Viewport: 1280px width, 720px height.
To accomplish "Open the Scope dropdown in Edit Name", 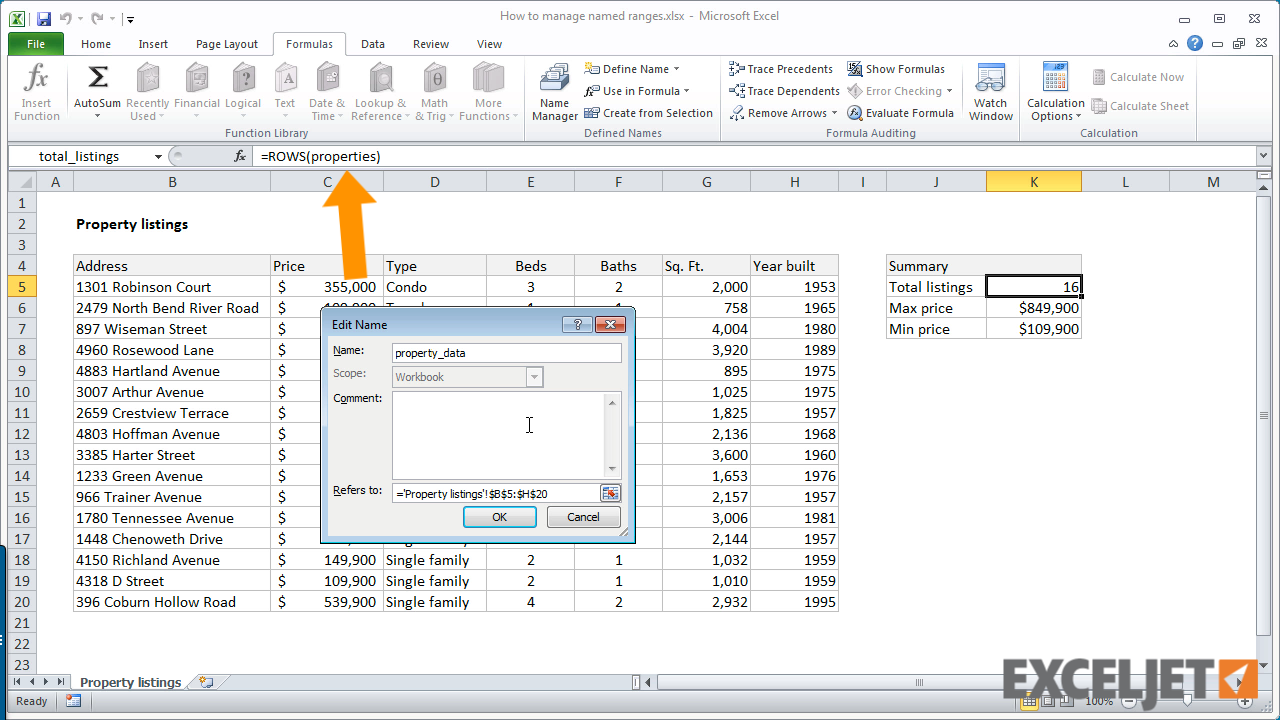I will (535, 377).
